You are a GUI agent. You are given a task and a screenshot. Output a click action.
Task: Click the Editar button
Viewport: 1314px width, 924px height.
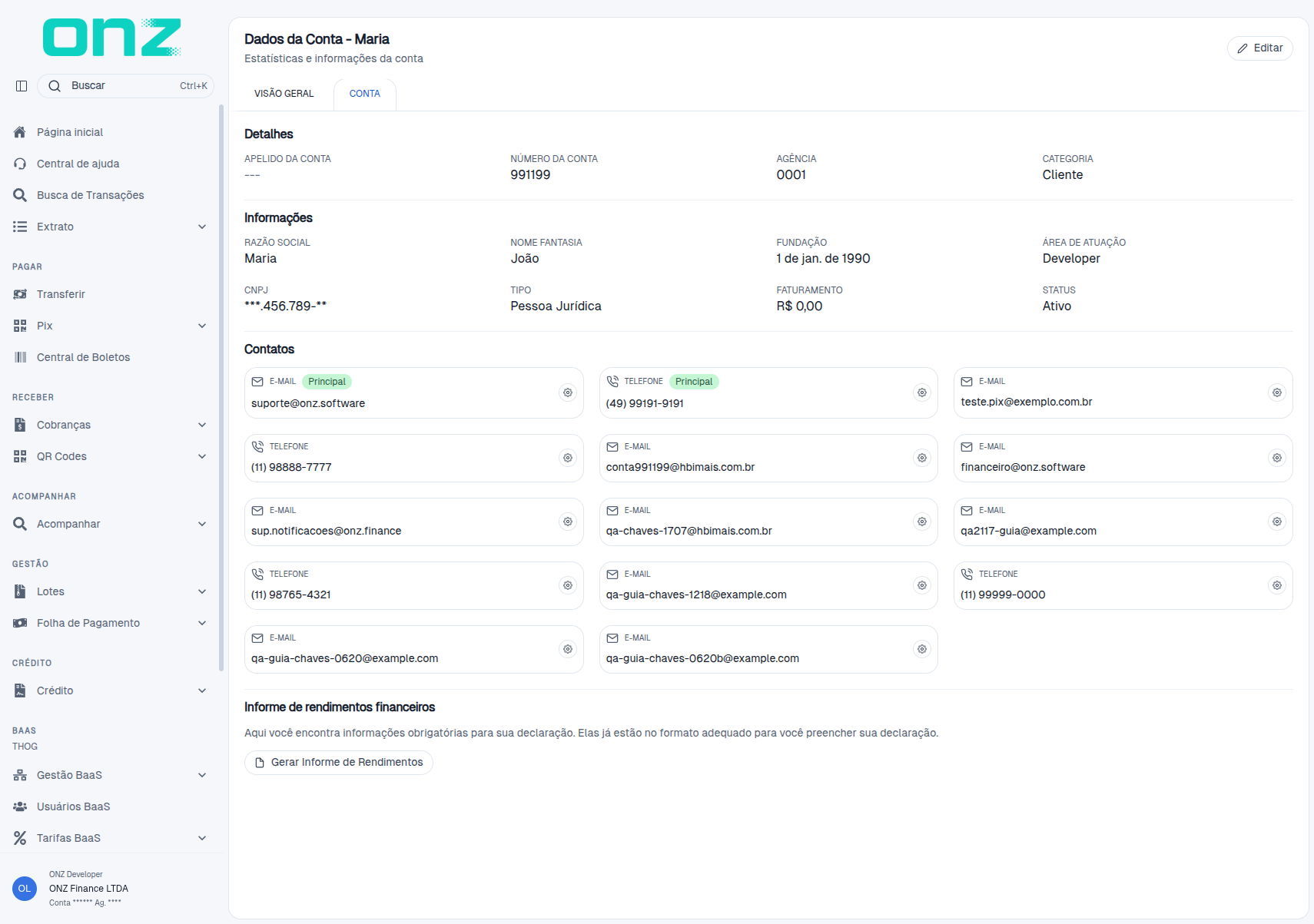(1260, 48)
